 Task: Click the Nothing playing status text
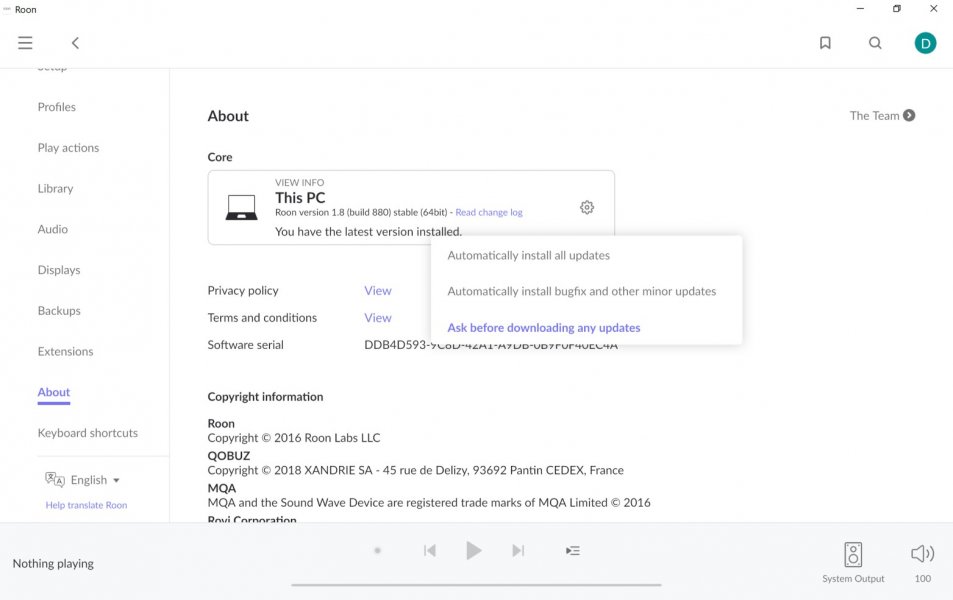[x=53, y=564]
